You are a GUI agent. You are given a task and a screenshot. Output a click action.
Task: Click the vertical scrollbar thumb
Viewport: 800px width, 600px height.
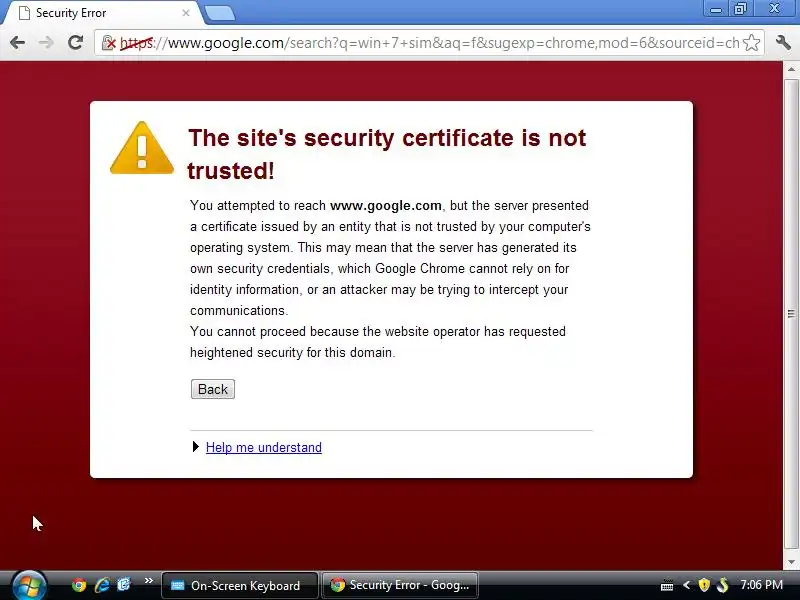791,315
